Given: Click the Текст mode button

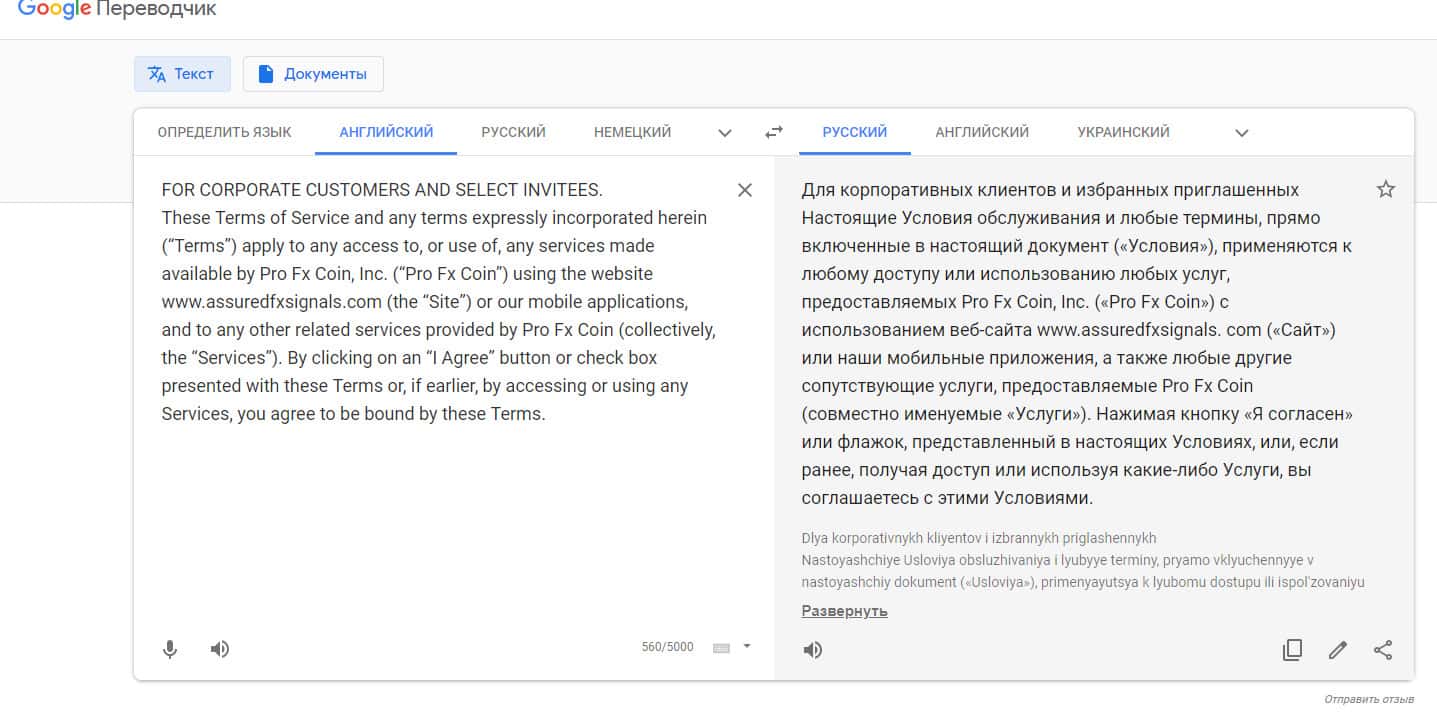Looking at the screenshot, I should point(182,74).
